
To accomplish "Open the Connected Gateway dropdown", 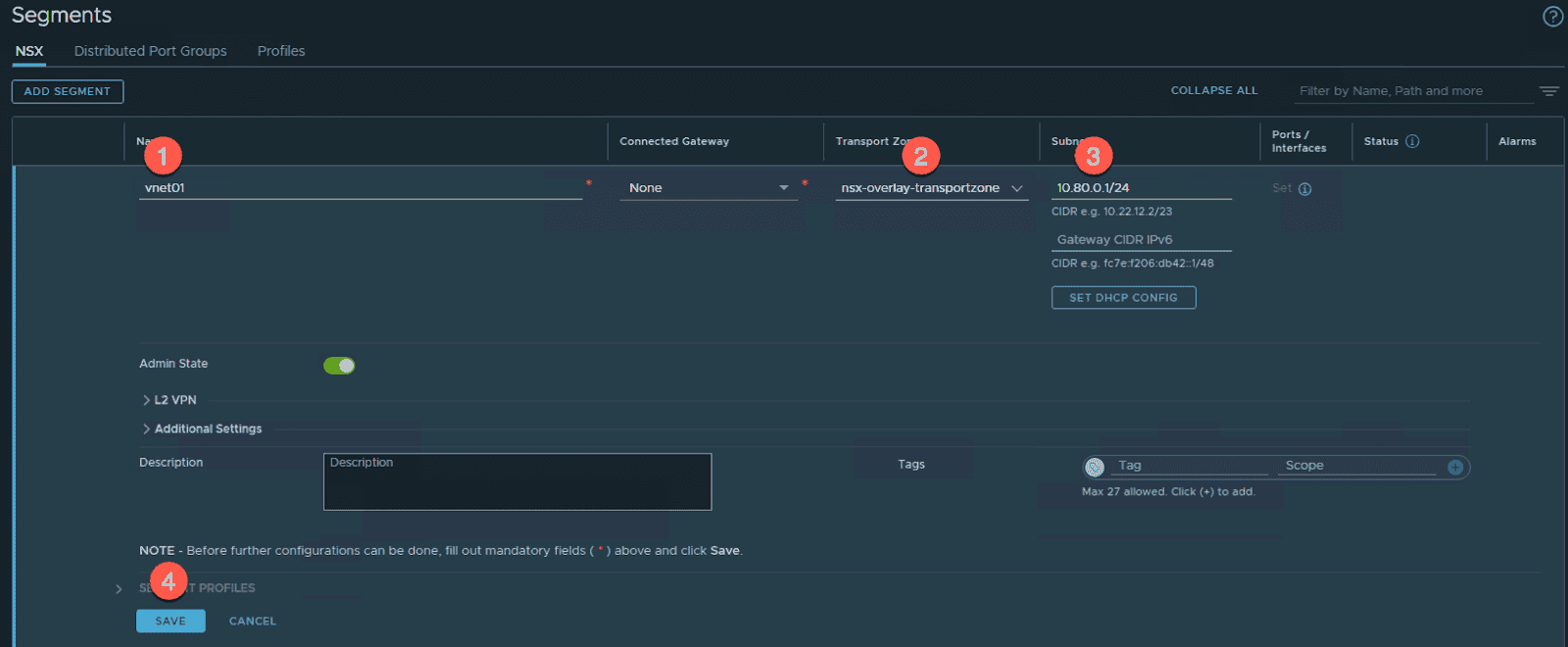I will click(709, 188).
